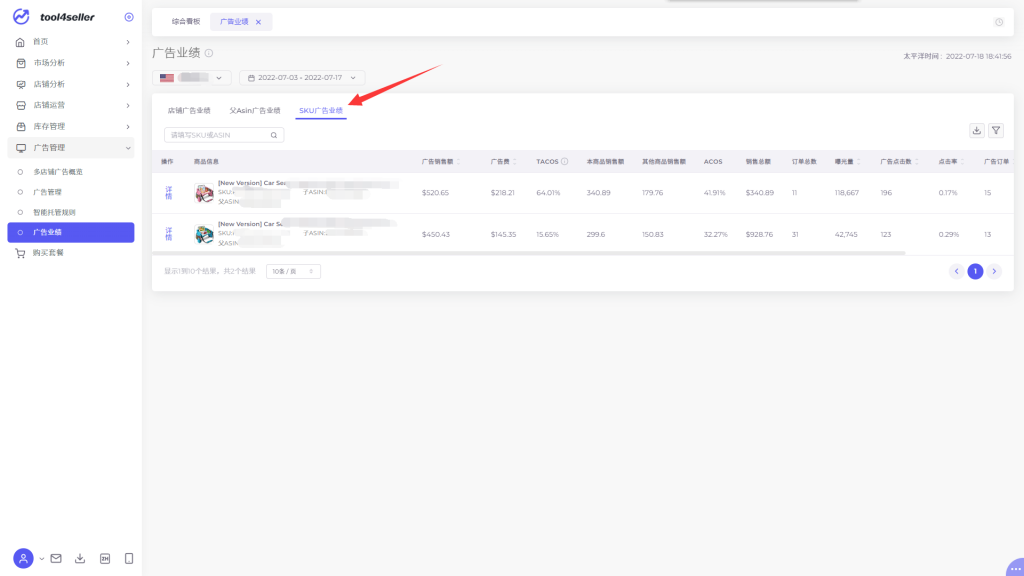The width and height of the screenshot is (1024, 576).
Task: Click the info icon beside 广告业绩 title
Action: (x=209, y=53)
